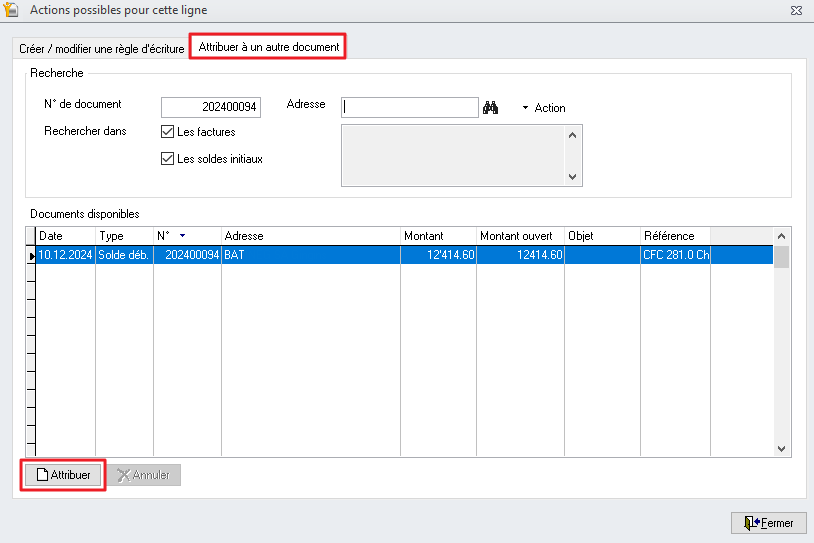Click the documents list scroll-down arrow
Image resolution: width=814 pixels, height=543 pixels.
click(x=782, y=450)
